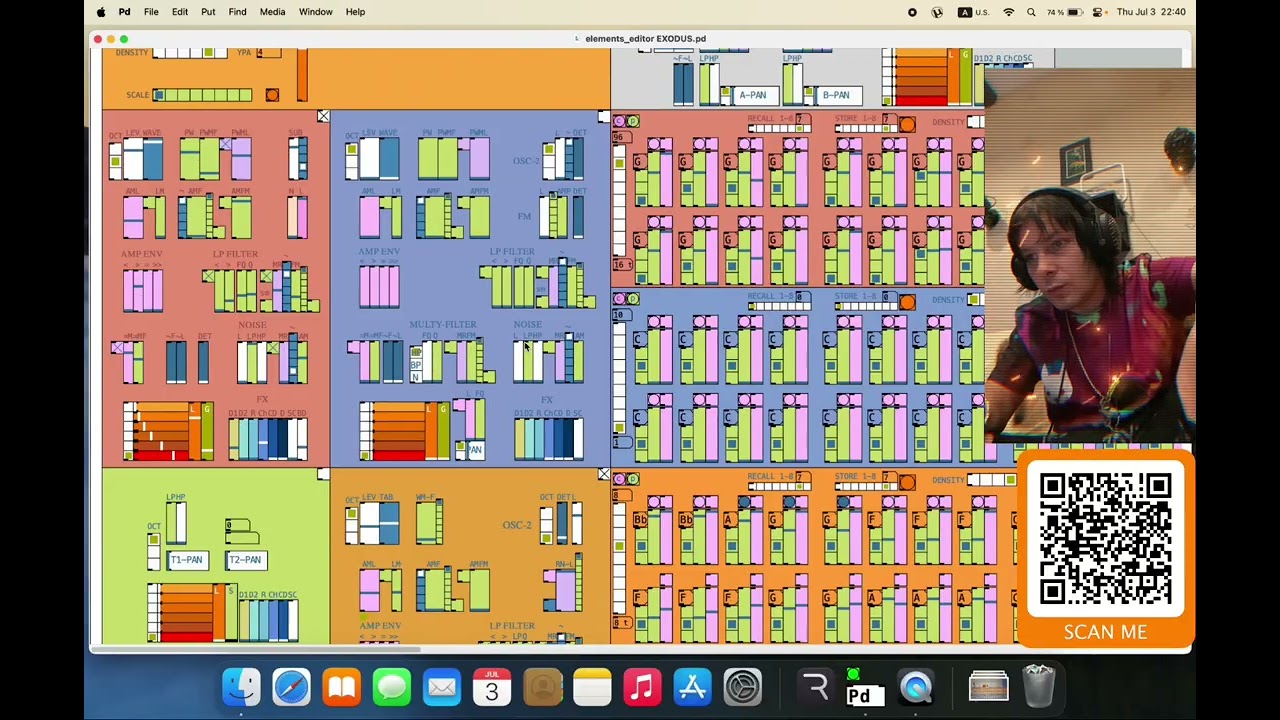This screenshot has height=720, width=1280.
Task: Click the screen recording indicator in menu bar
Action: [912, 12]
